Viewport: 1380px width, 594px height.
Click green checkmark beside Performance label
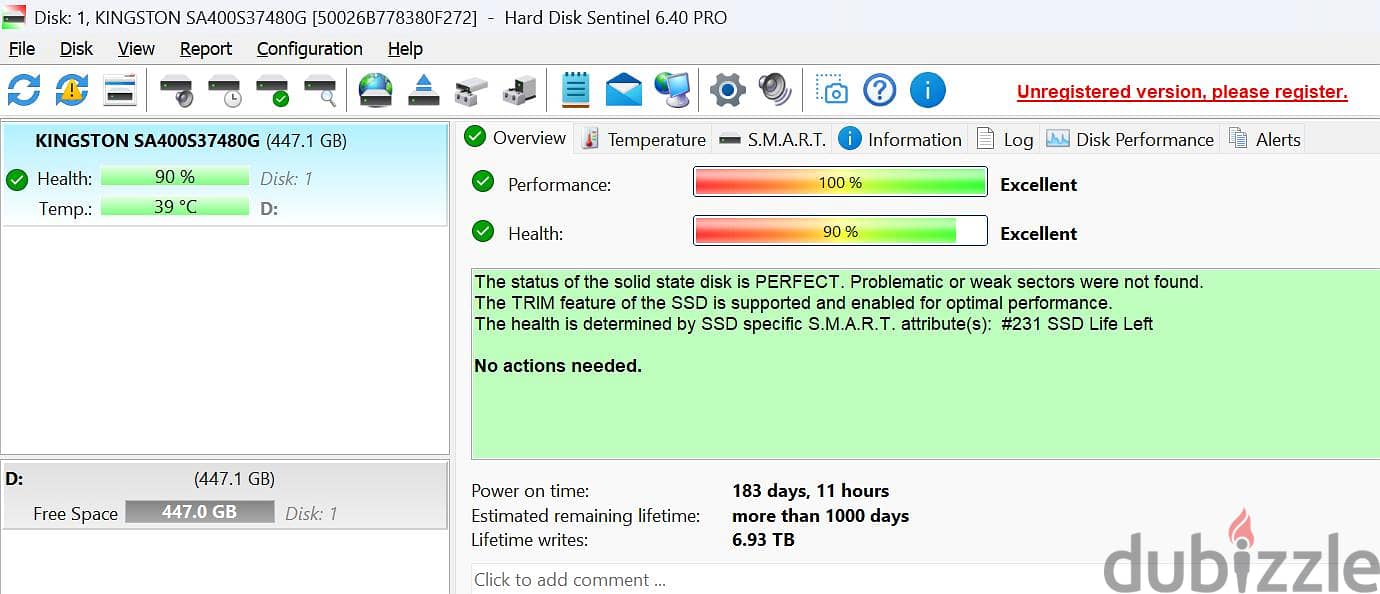pos(483,182)
